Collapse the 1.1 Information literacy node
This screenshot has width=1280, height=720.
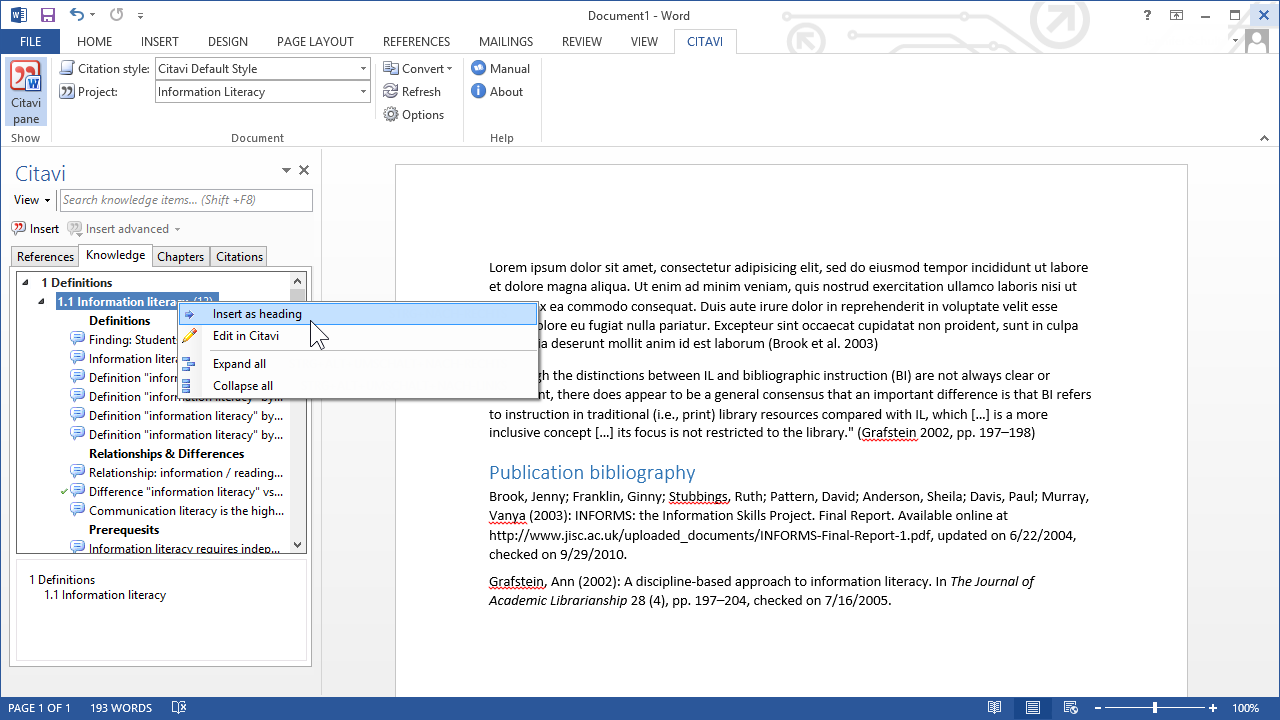click(x=42, y=302)
